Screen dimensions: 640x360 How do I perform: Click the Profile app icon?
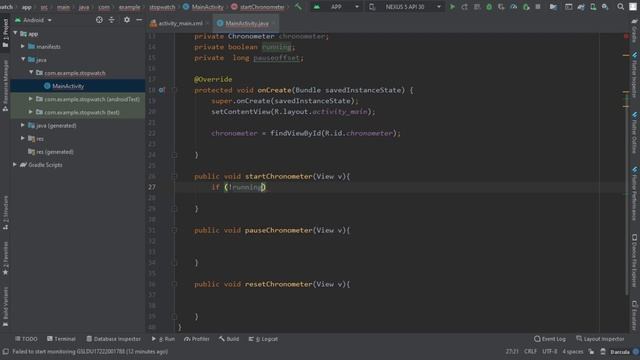tap(513, 7)
